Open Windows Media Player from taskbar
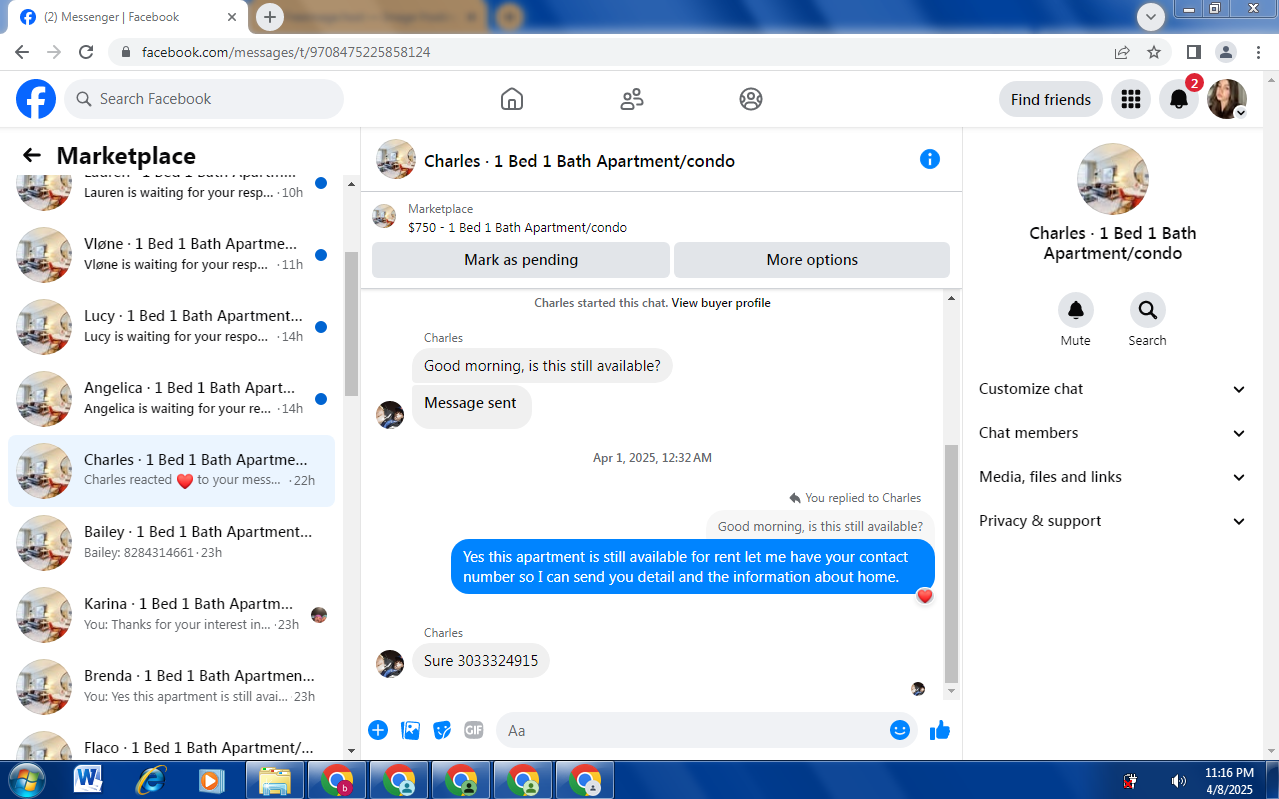This screenshot has width=1279, height=799. click(x=212, y=780)
